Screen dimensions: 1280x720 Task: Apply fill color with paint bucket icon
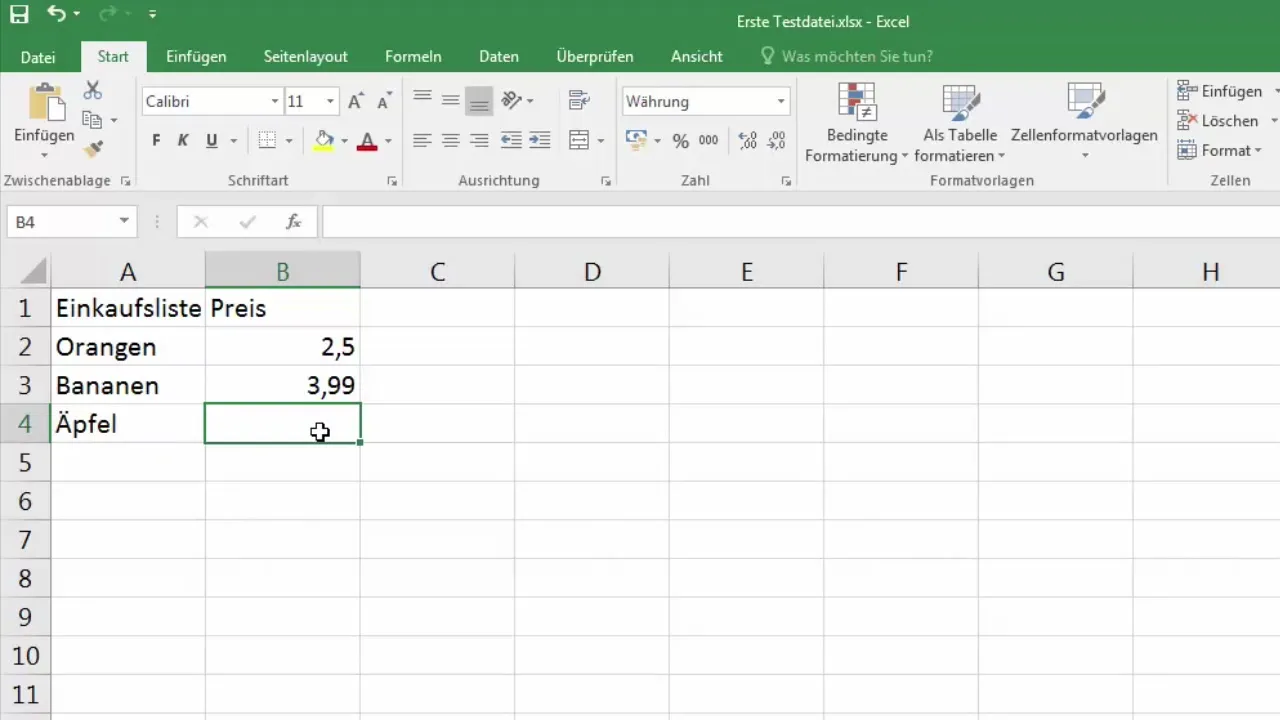(324, 141)
